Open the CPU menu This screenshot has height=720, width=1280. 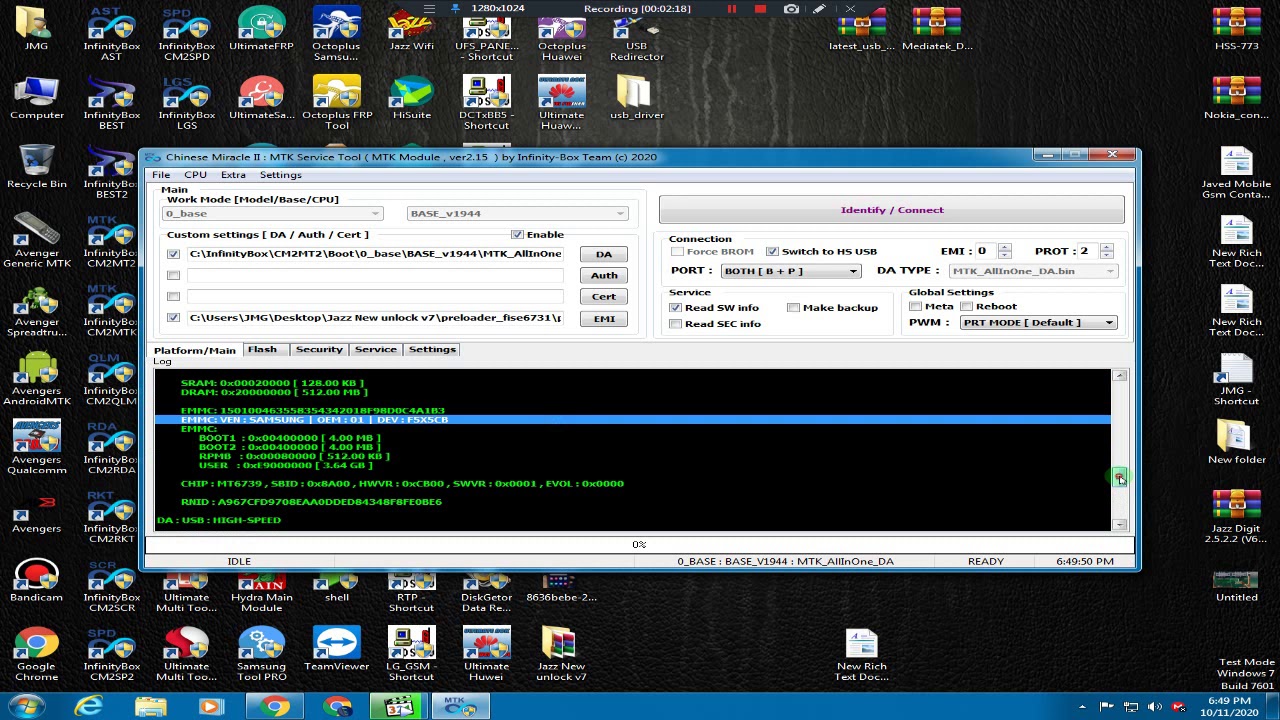click(195, 175)
